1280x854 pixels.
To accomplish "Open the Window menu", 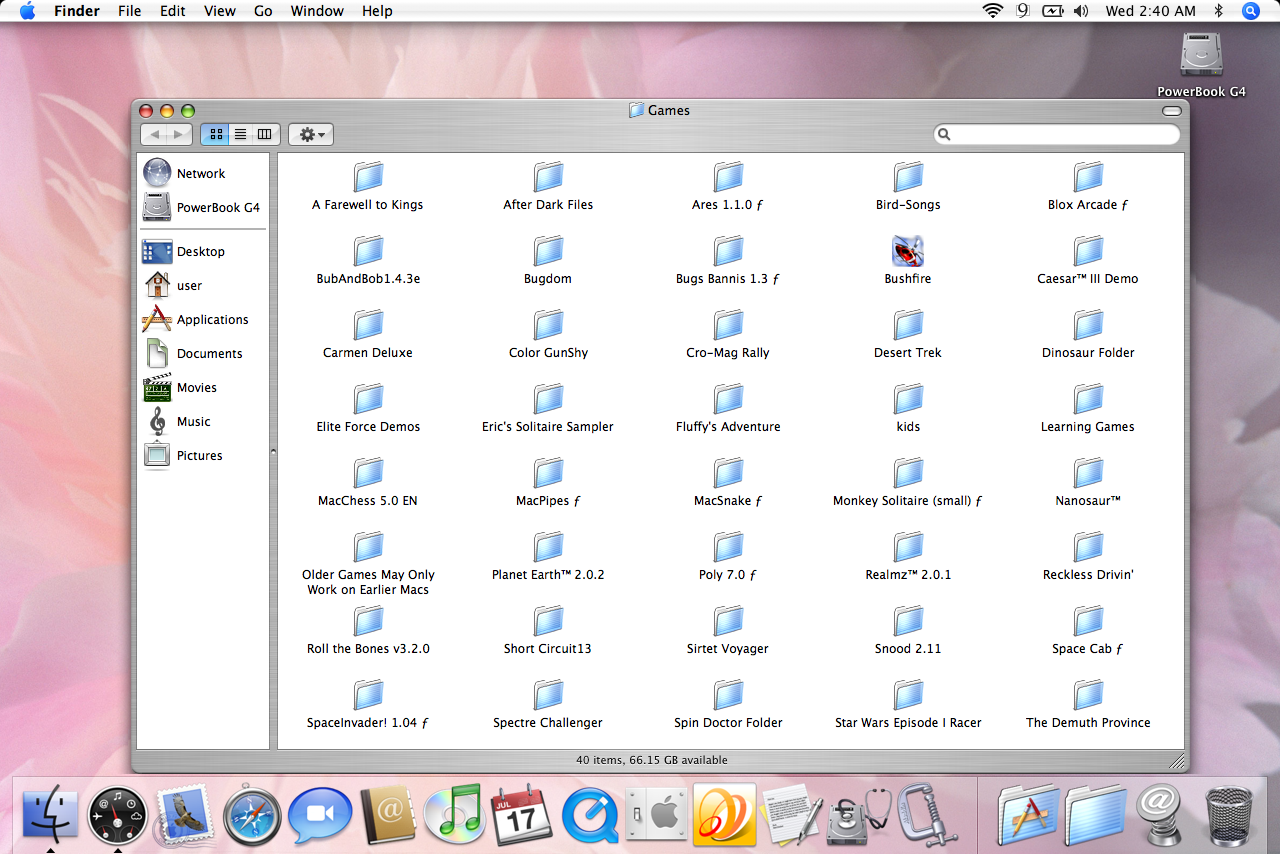I will point(317,11).
